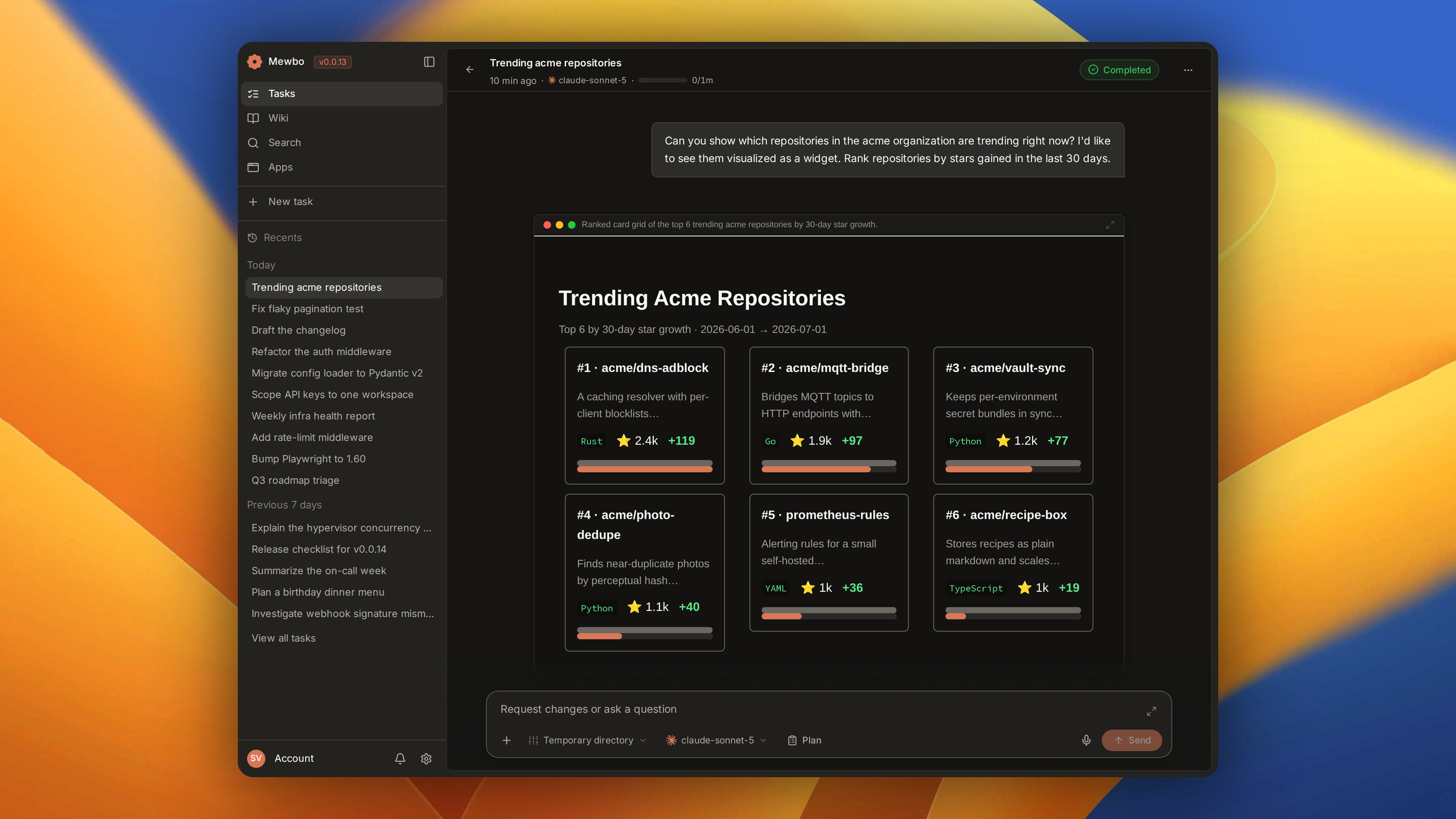Click the green dot in widget header
This screenshot has height=819, width=1456.
coord(571,225)
